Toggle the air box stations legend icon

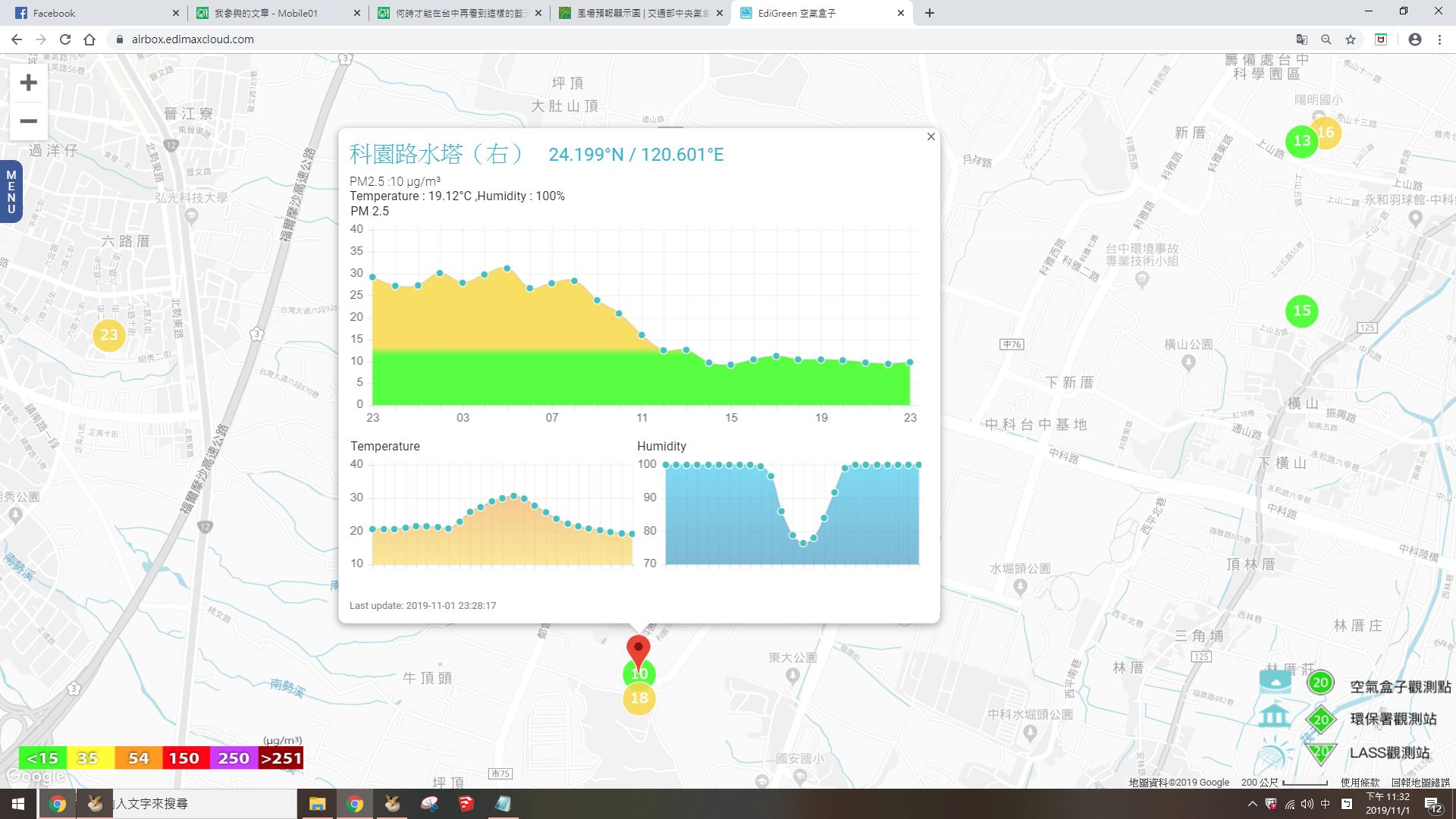click(x=1275, y=680)
